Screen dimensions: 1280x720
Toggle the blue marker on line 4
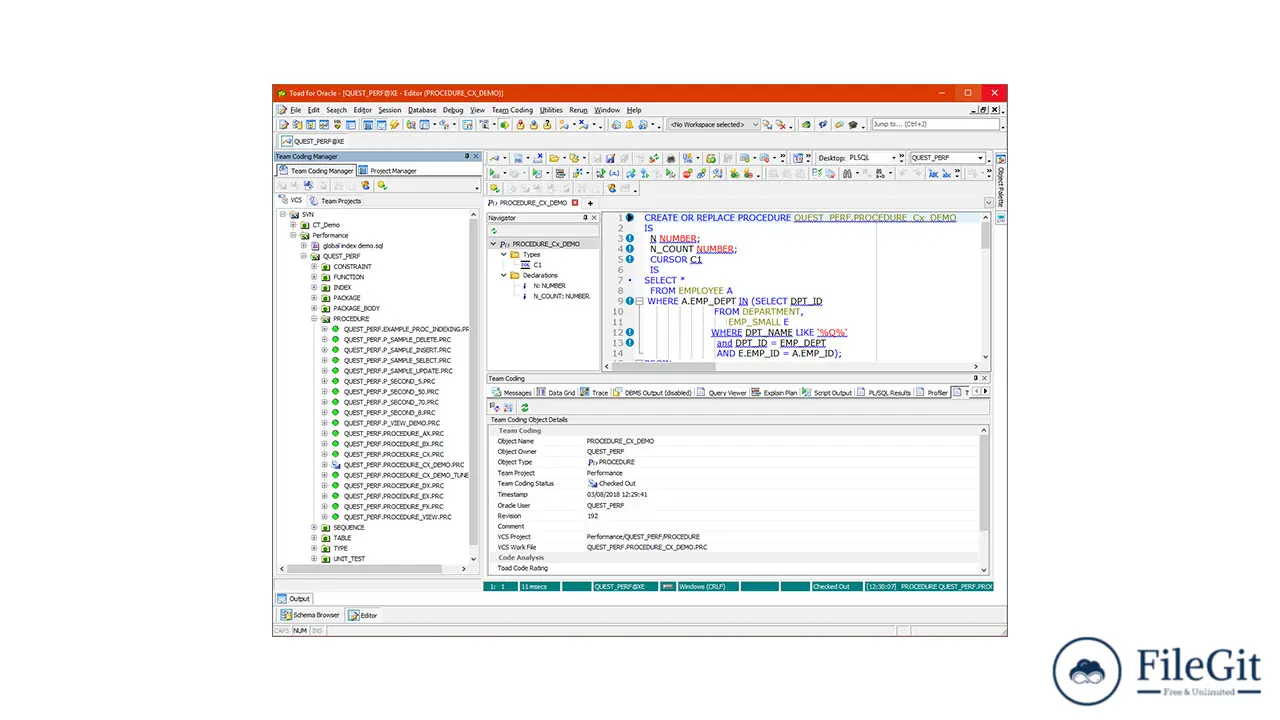[x=630, y=248]
